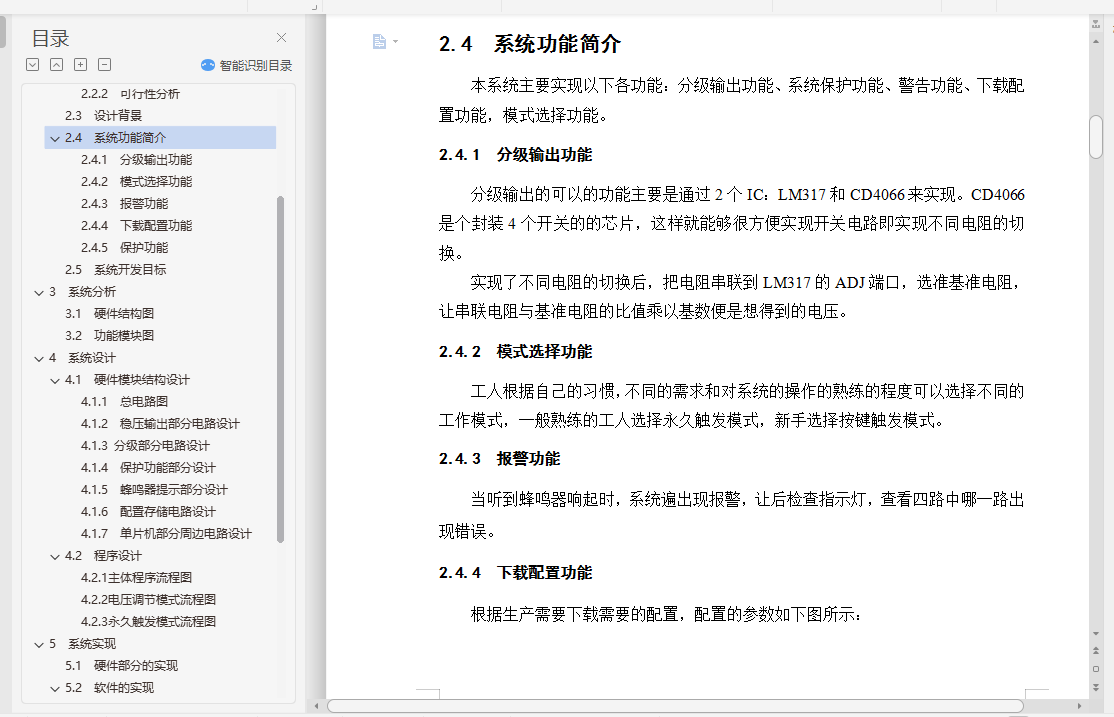Go to 5.1 硬件部分的实现 entry
Screen dimensions: 1114x717
coord(121,667)
